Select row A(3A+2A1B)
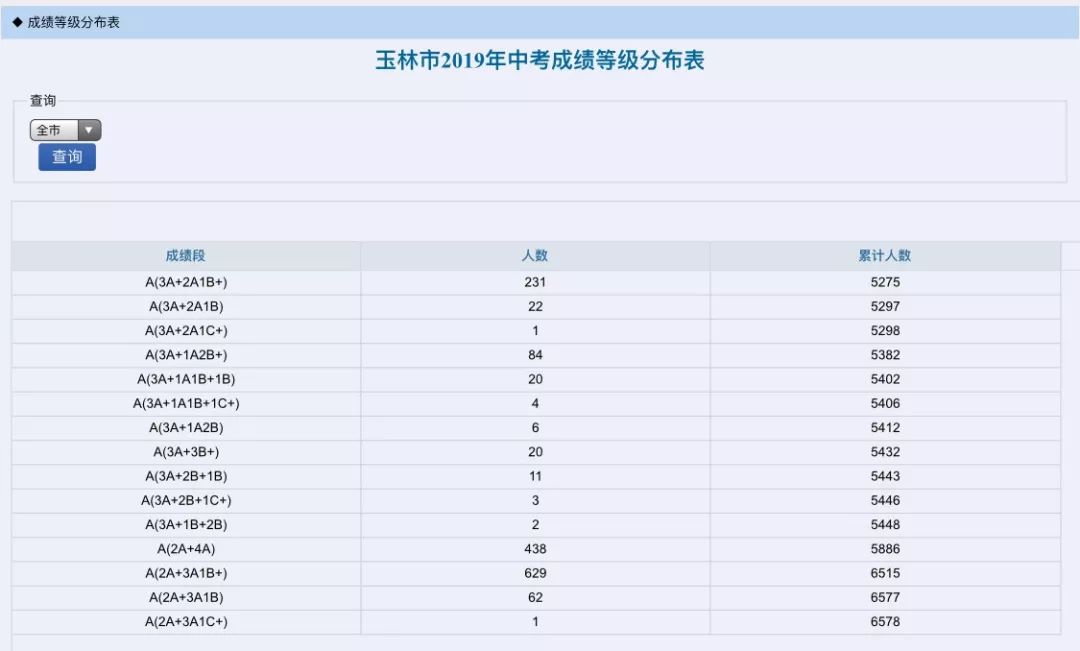This screenshot has height=651, width=1080. [536, 307]
